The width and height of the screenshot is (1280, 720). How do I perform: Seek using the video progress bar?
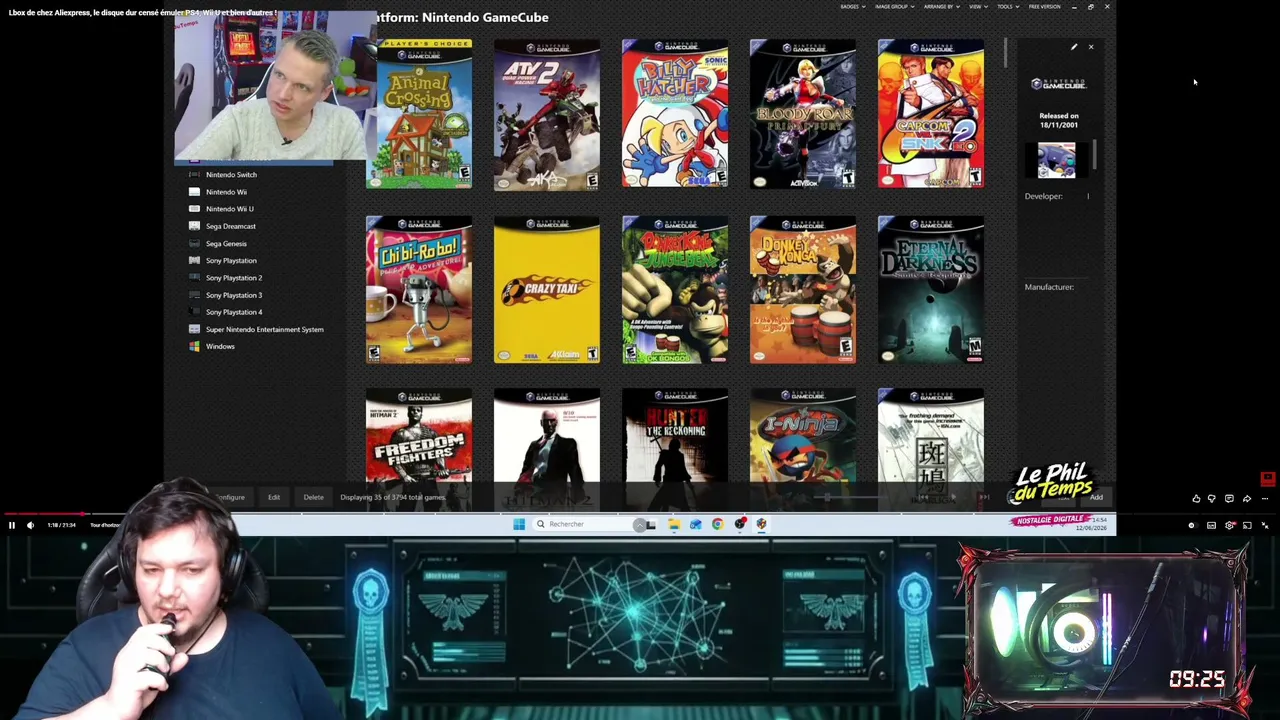tap(640, 514)
